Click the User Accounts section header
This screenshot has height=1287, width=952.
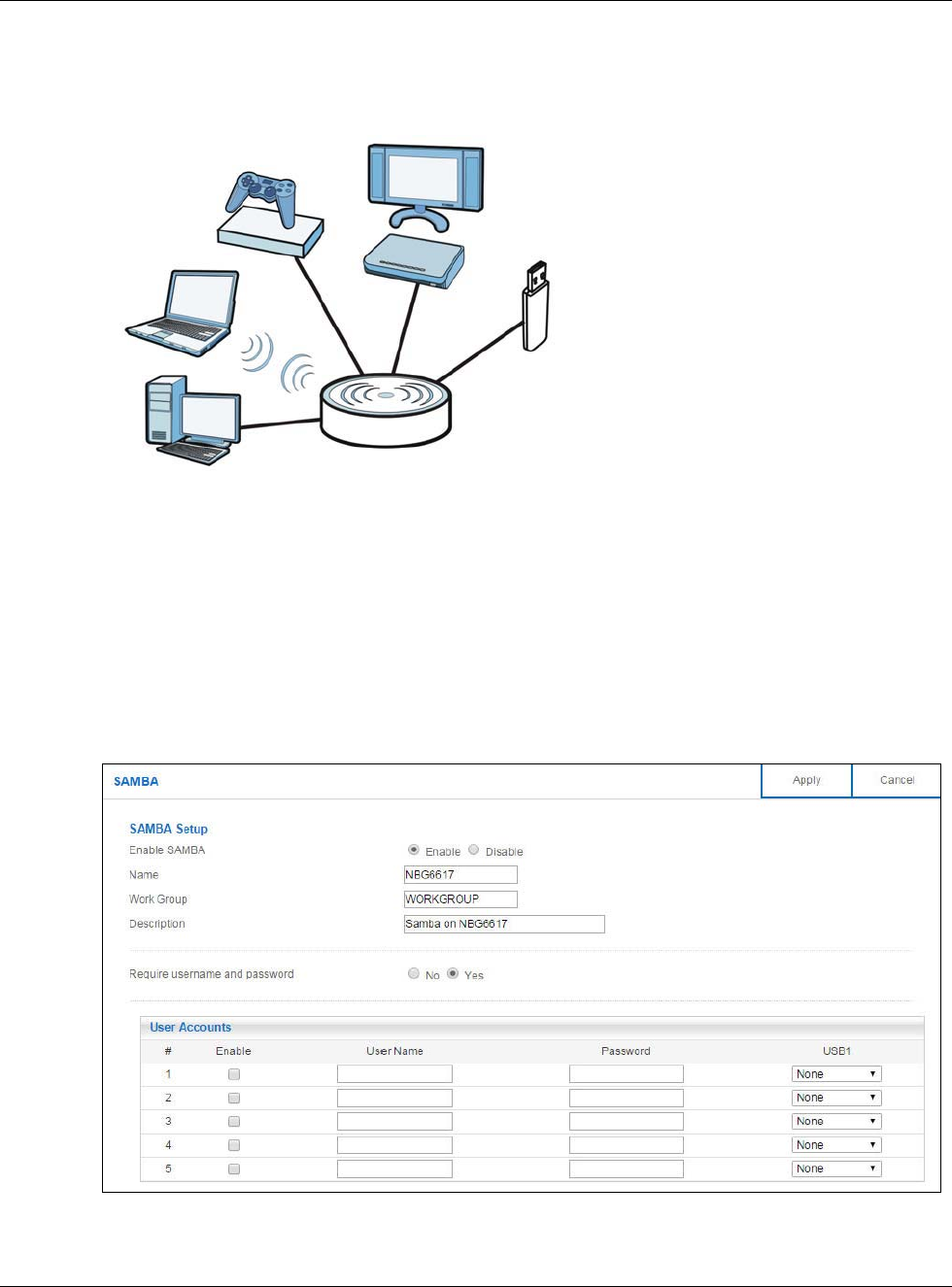pyautogui.click(x=190, y=1027)
